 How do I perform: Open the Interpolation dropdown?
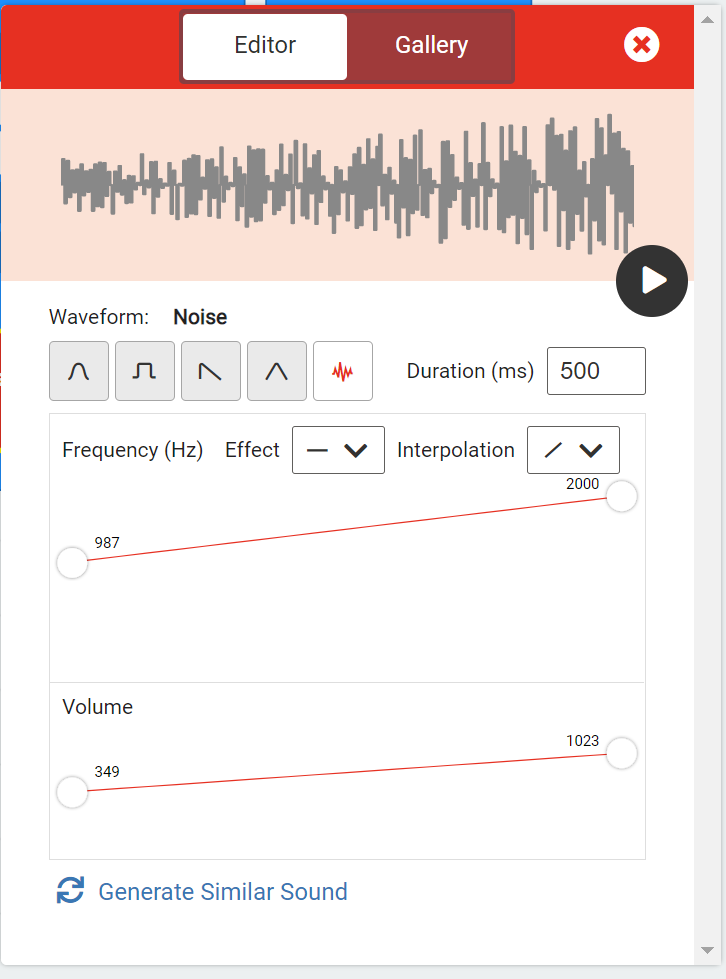tap(573, 450)
